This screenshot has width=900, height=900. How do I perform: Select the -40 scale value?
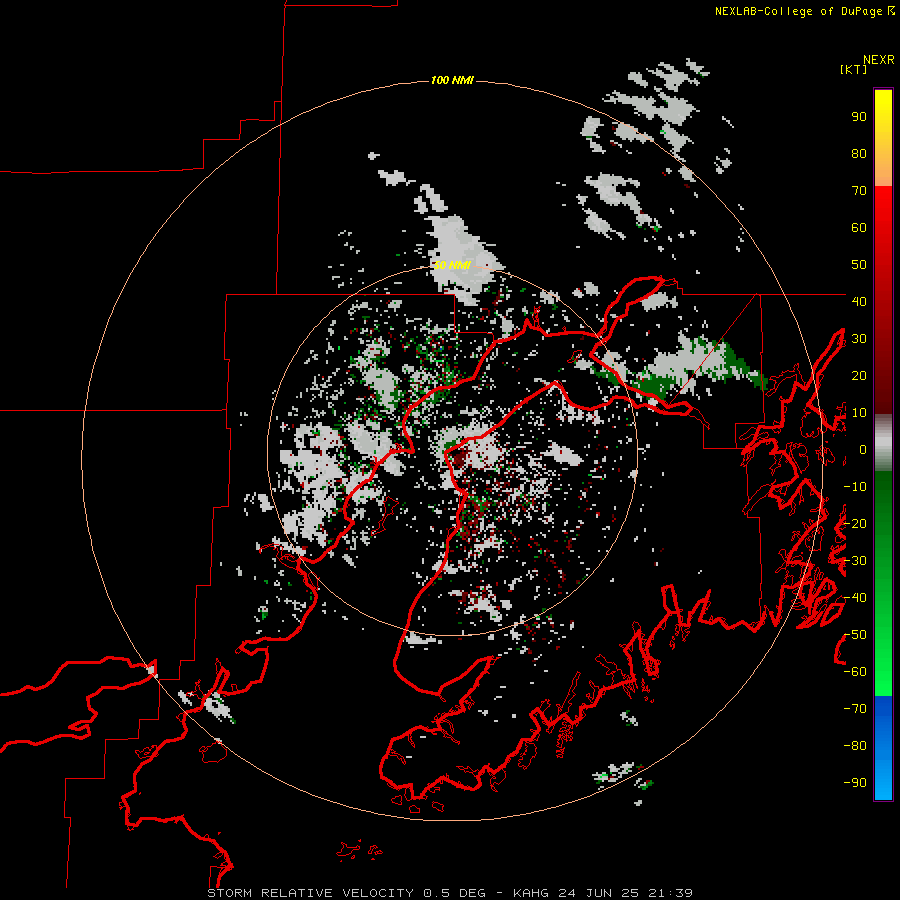pos(855,598)
